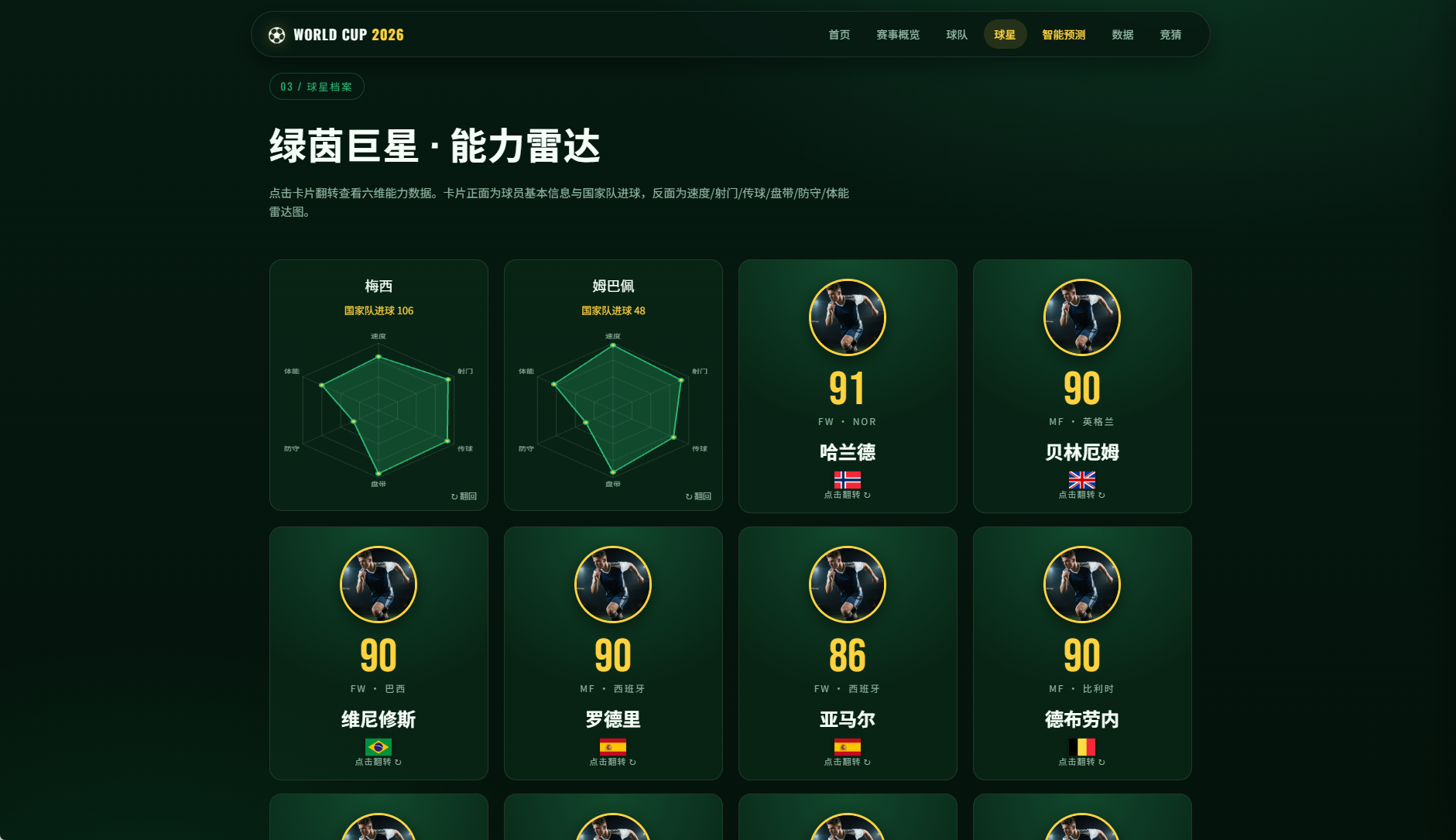Click the 梅西 name heading

click(x=379, y=286)
